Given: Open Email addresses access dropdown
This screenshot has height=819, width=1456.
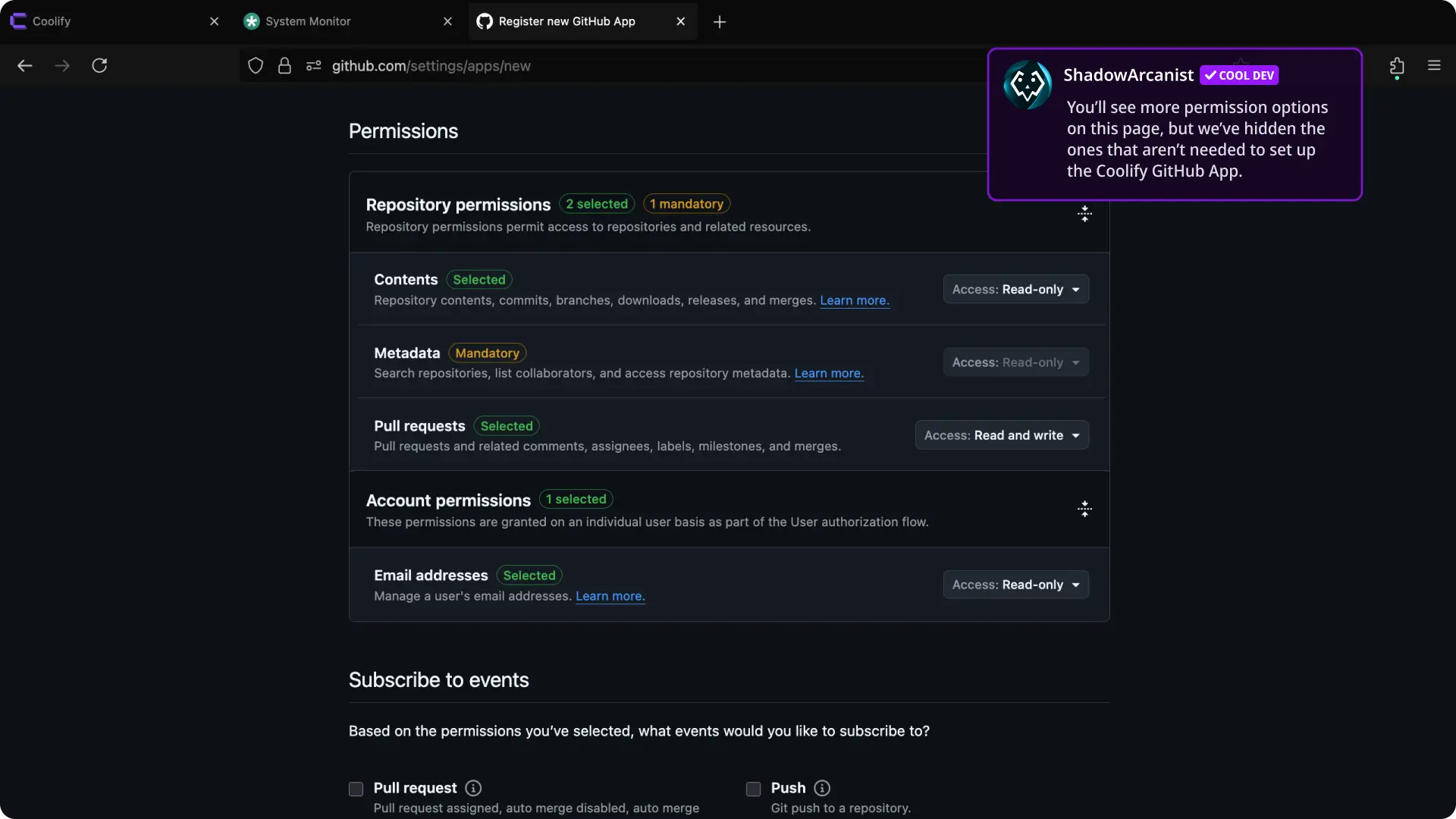Looking at the screenshot, I should pos(1015,585).
